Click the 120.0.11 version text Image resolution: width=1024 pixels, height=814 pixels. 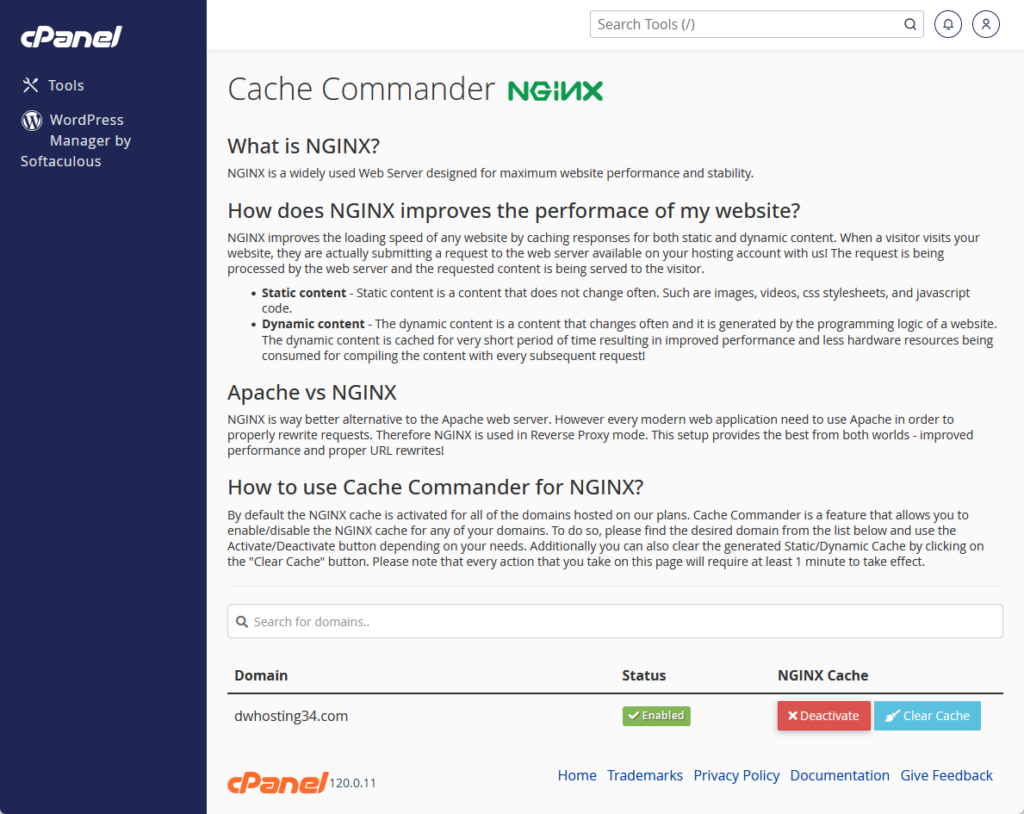pos(353,783)
